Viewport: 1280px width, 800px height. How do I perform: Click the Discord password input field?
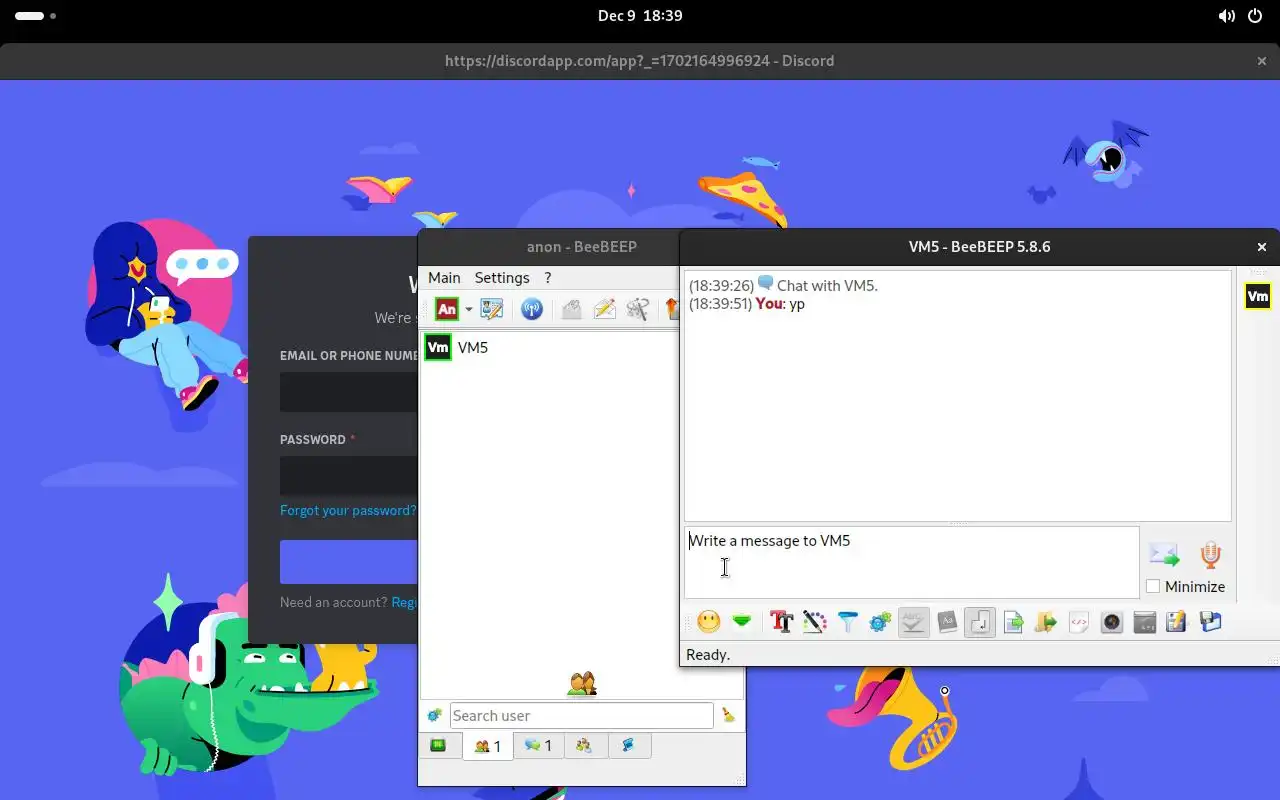(348, 476)
